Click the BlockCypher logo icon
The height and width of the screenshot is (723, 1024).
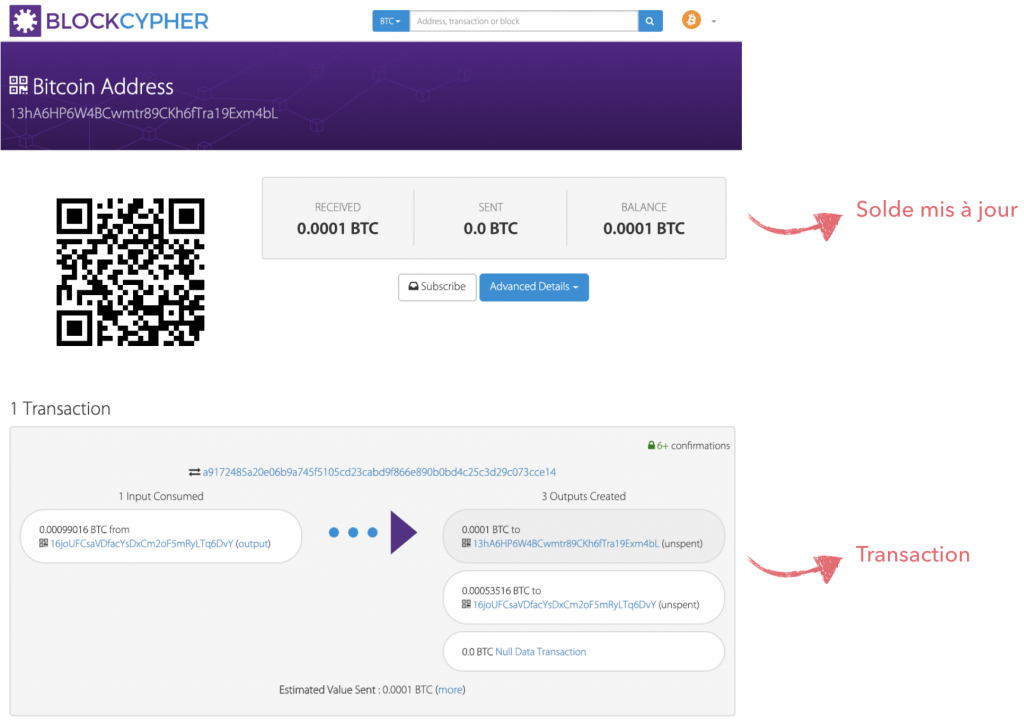(x=25, y=20)
